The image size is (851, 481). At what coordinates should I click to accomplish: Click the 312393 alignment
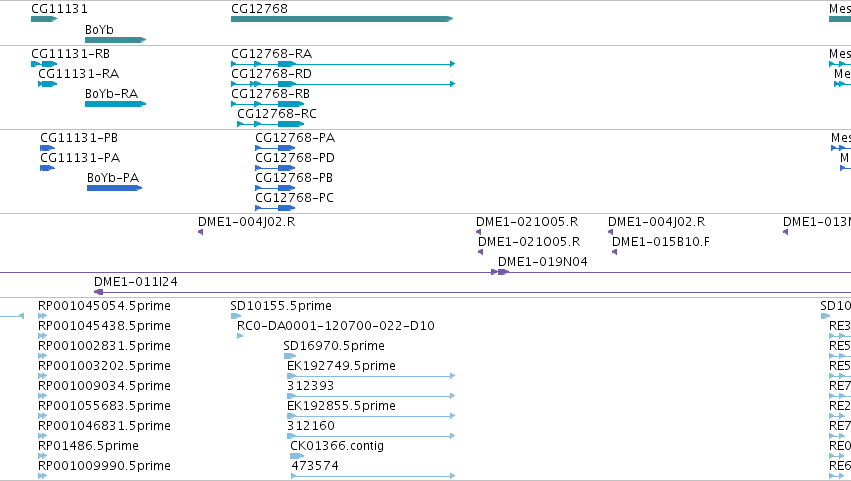pyautogui.click(x=371, y=397)
